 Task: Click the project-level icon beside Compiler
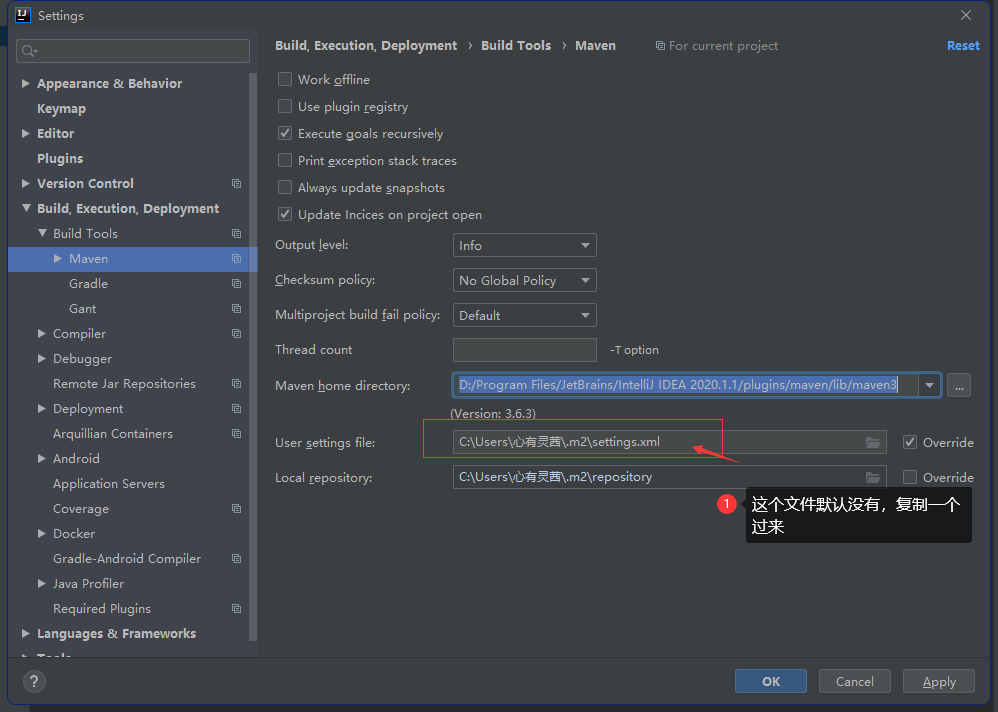tap(237, 333)
